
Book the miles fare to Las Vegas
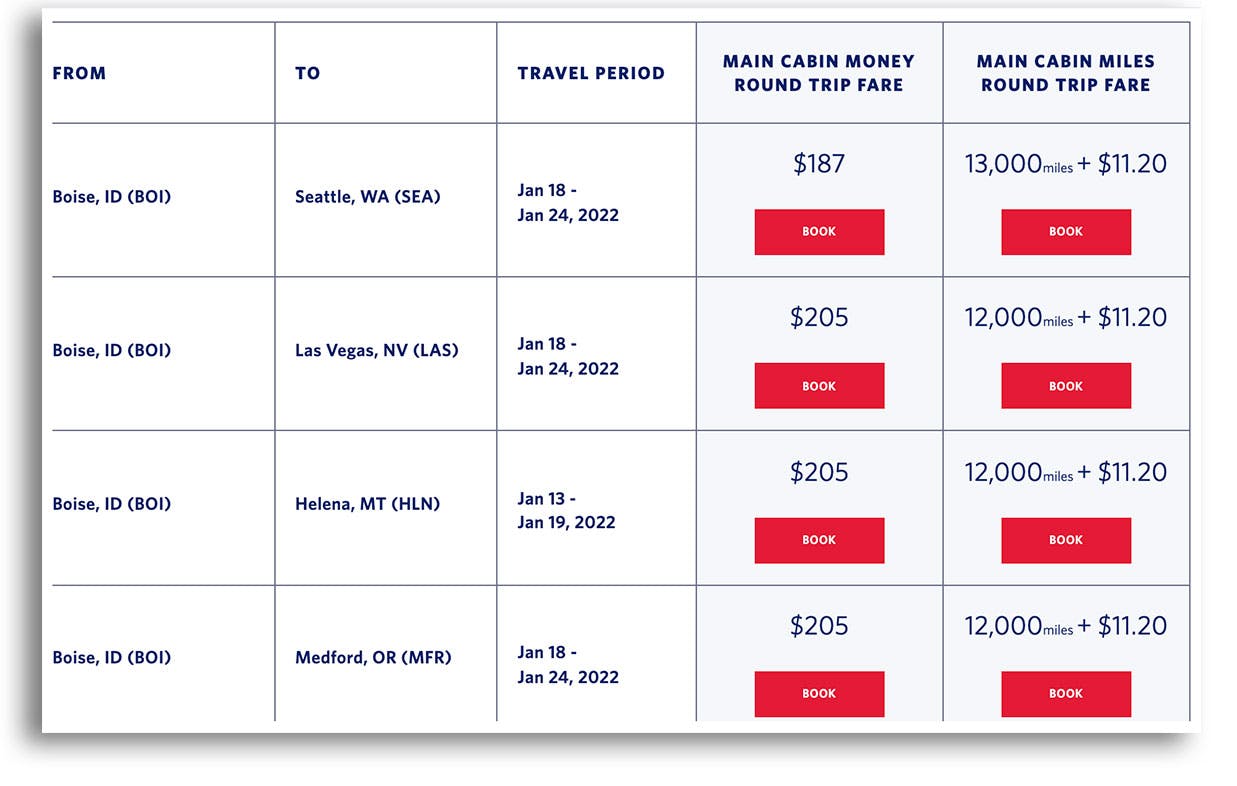[x=1066, y=386]
